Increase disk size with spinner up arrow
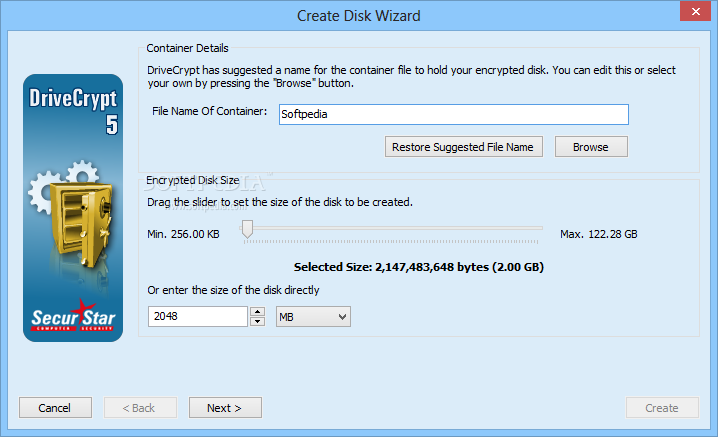718x437 pixels. [257, 311]
